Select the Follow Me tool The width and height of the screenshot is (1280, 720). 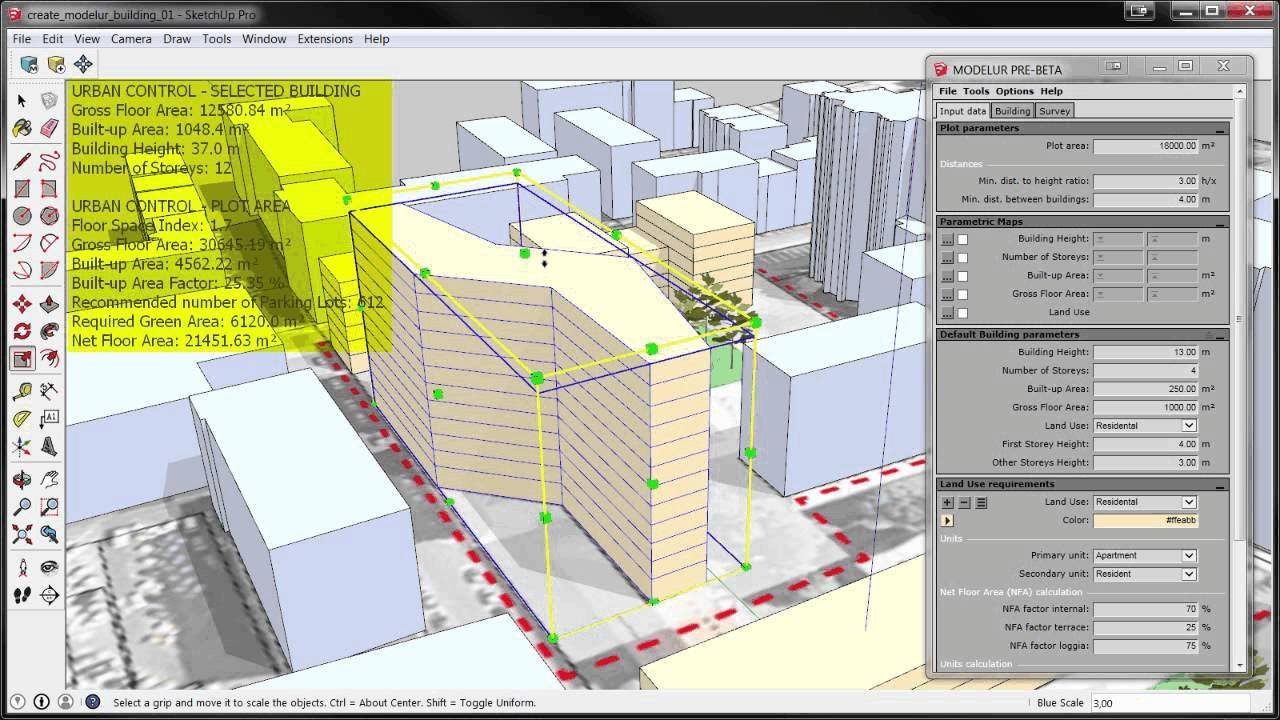49,331
